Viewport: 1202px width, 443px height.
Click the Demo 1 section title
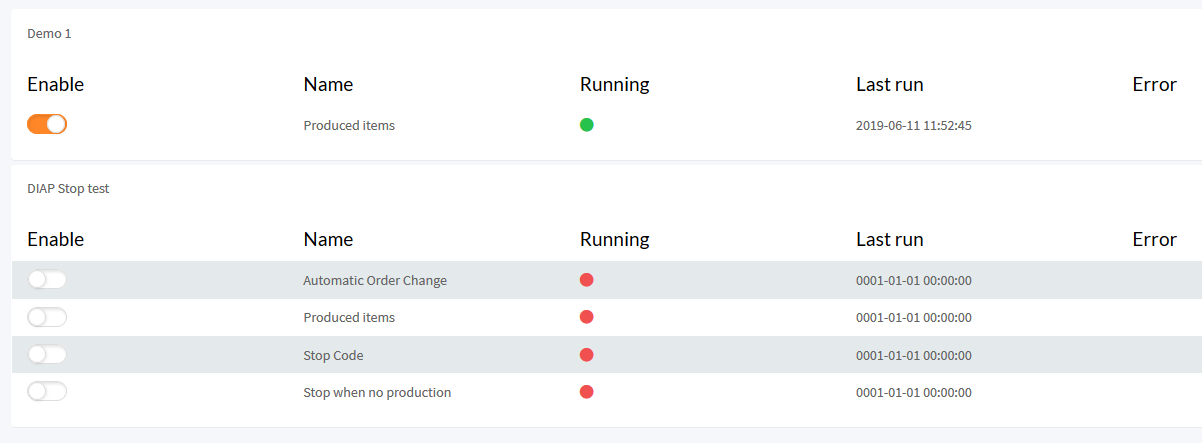pyautogui.click(x=49, y=33)
